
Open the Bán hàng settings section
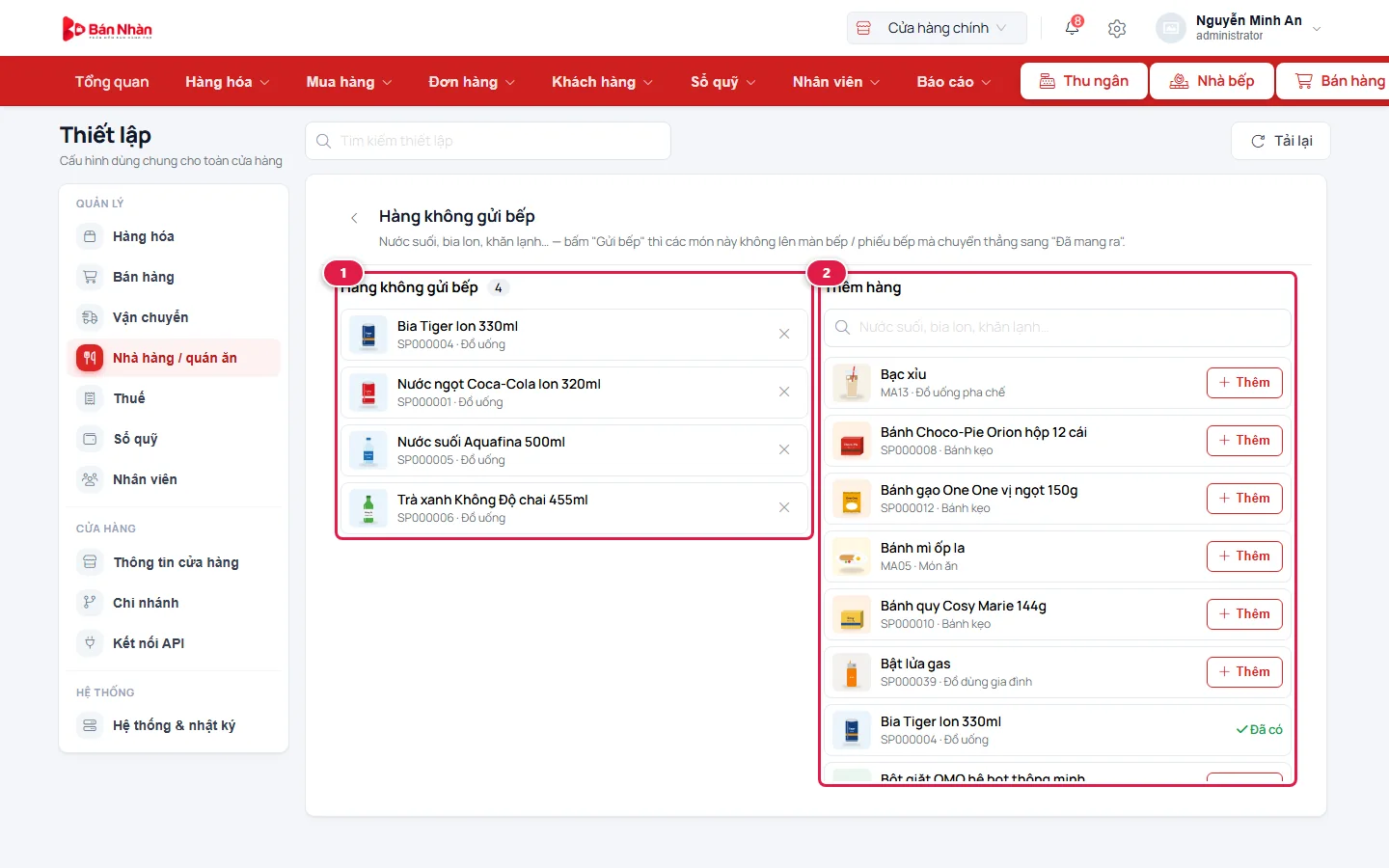point(174,277)
